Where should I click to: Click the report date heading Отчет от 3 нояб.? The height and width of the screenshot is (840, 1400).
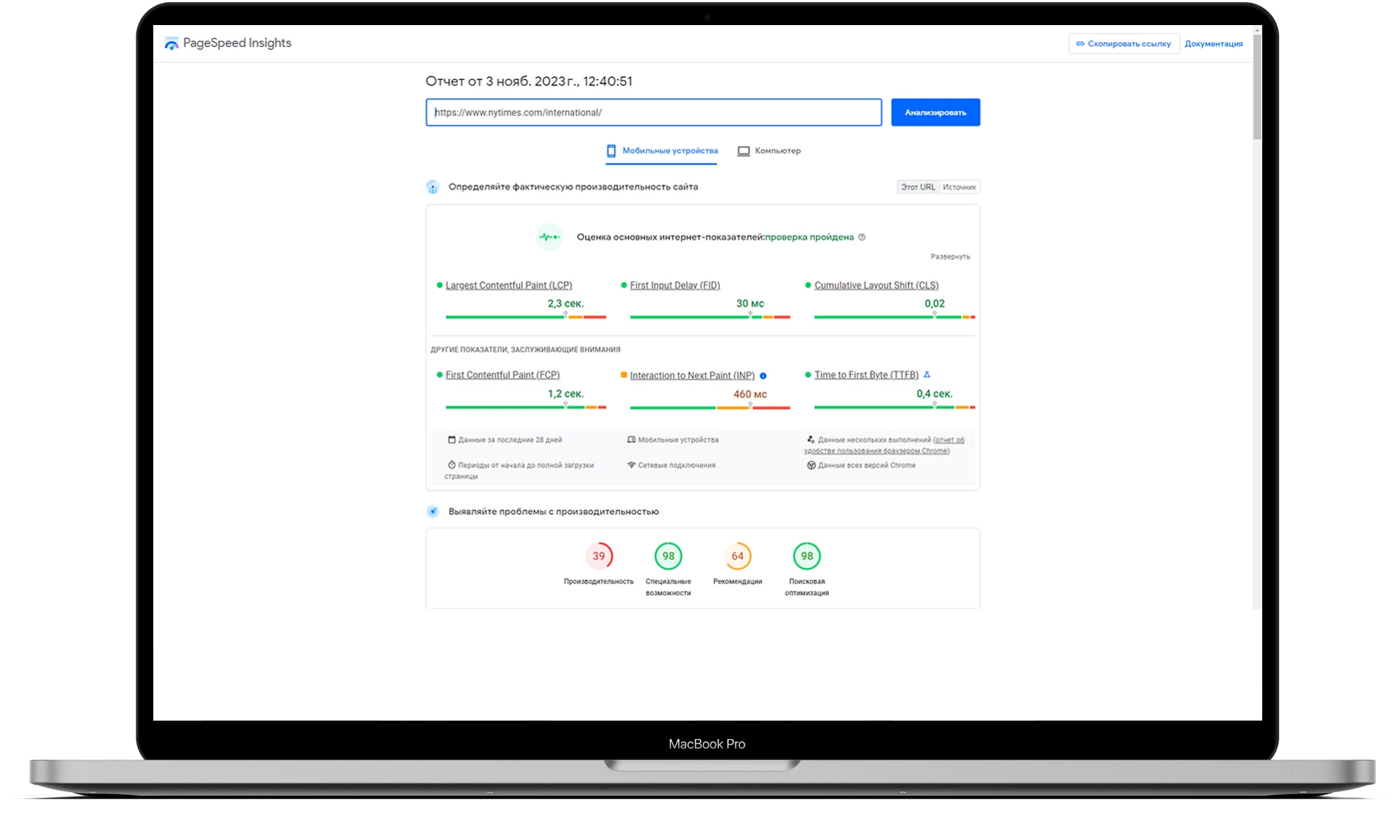coord(529,82)
